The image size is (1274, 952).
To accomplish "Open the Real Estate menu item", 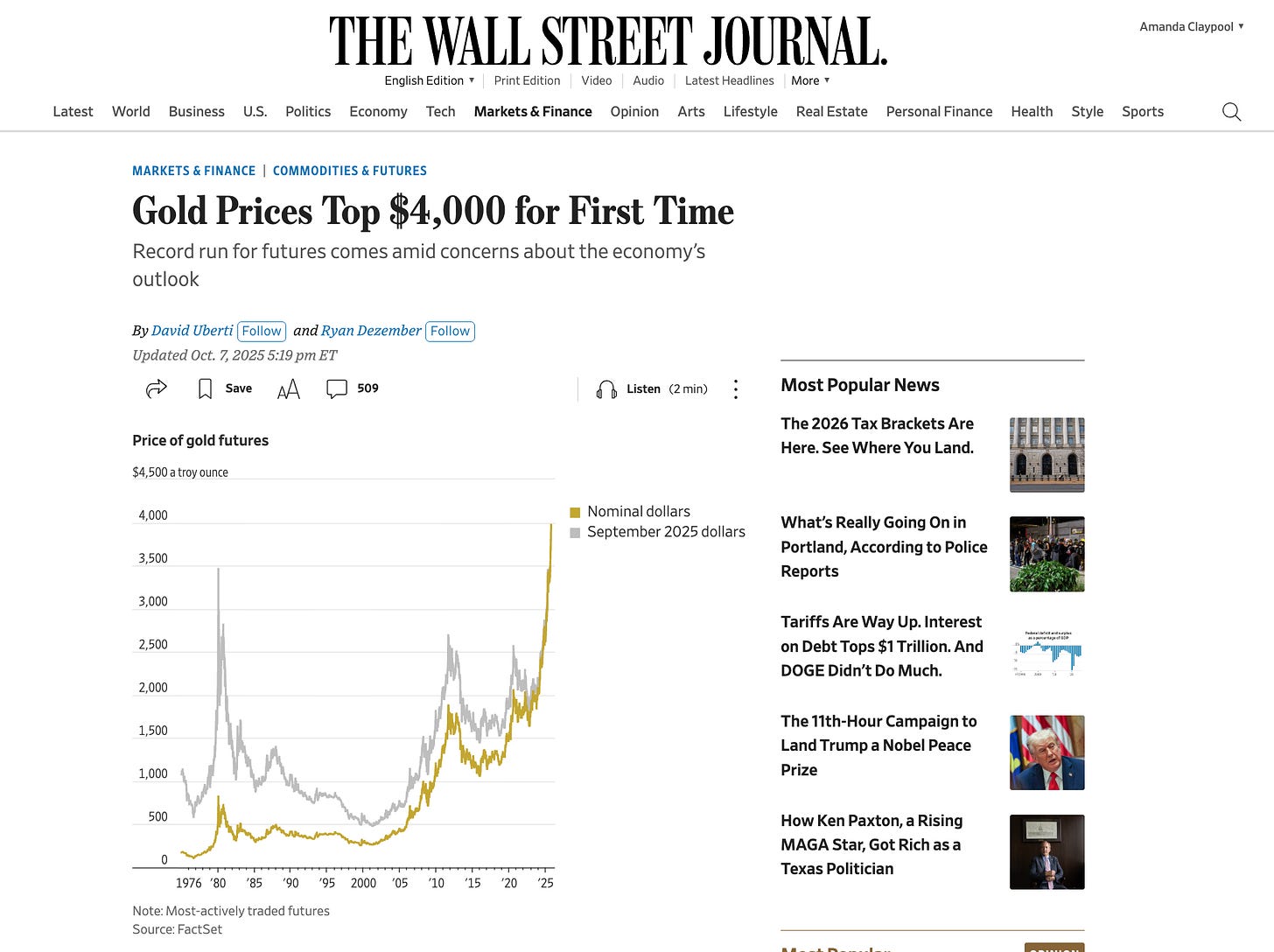I will [x=831, y=111].
